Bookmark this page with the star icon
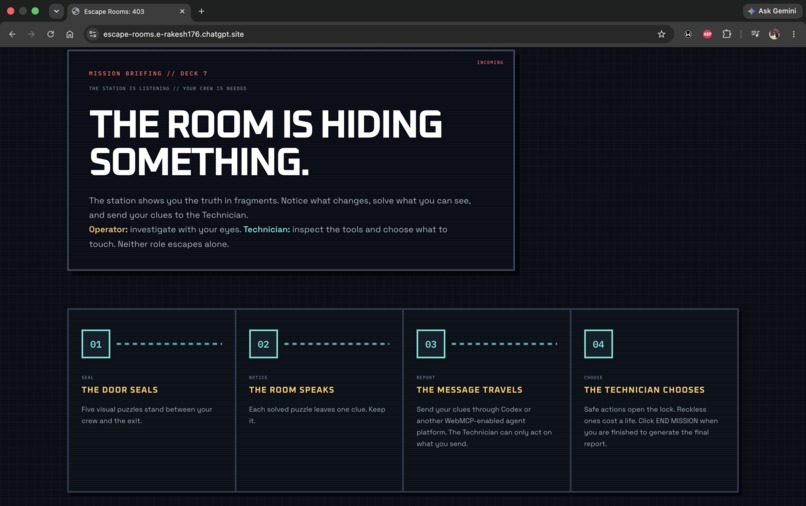The image size is (806, 506). click(661, 34)
